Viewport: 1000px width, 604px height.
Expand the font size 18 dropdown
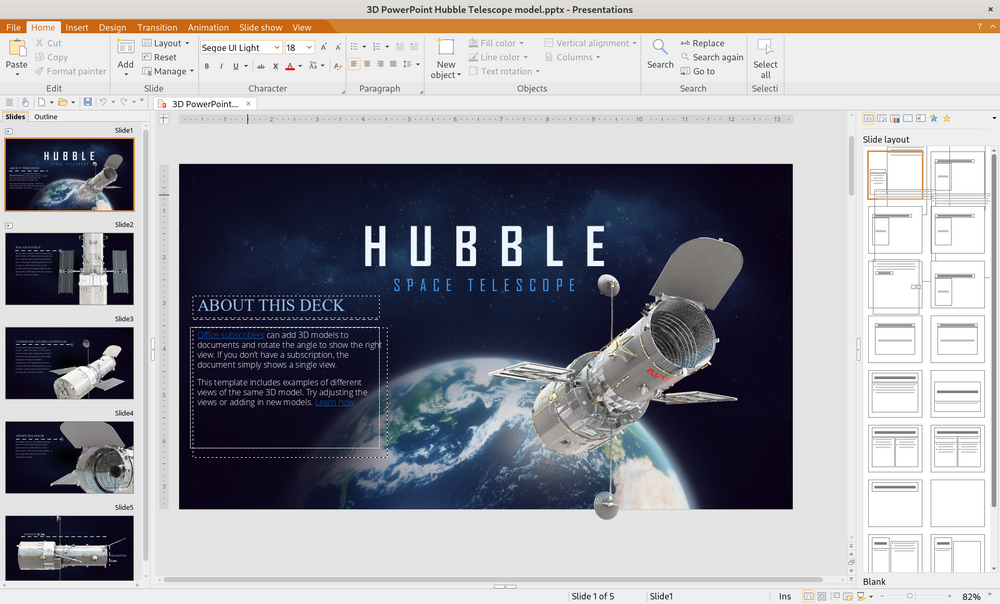[310, 47]
